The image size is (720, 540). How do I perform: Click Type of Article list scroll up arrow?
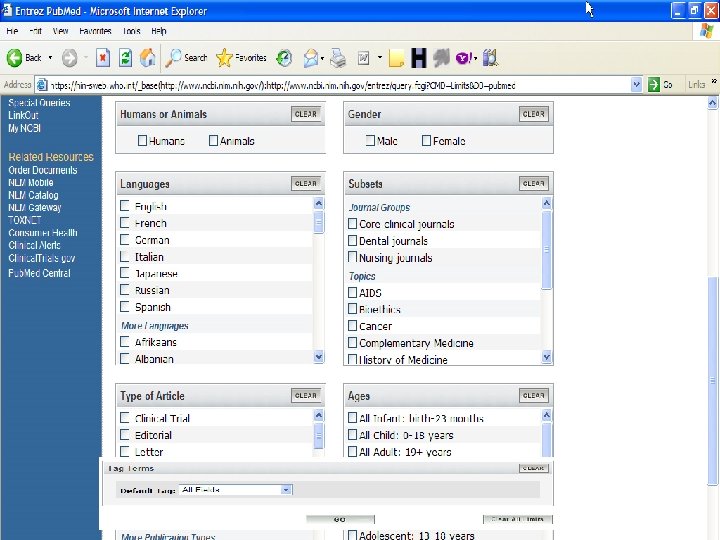[x=319, y=415]
